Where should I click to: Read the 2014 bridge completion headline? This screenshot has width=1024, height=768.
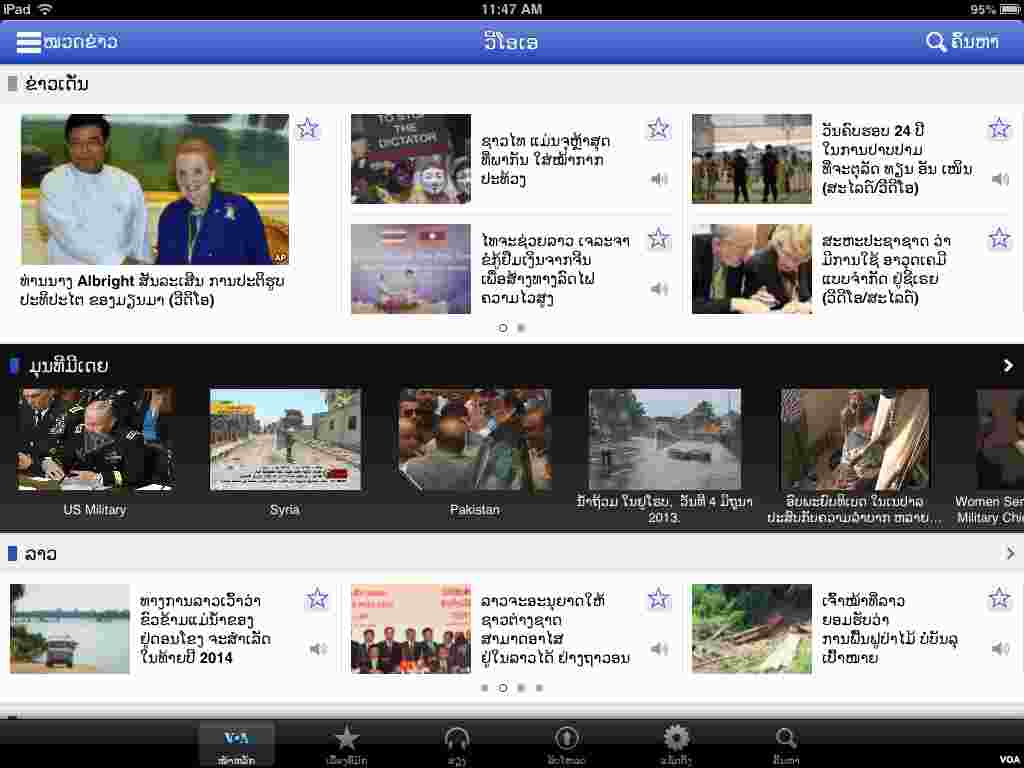click(205, 629)
